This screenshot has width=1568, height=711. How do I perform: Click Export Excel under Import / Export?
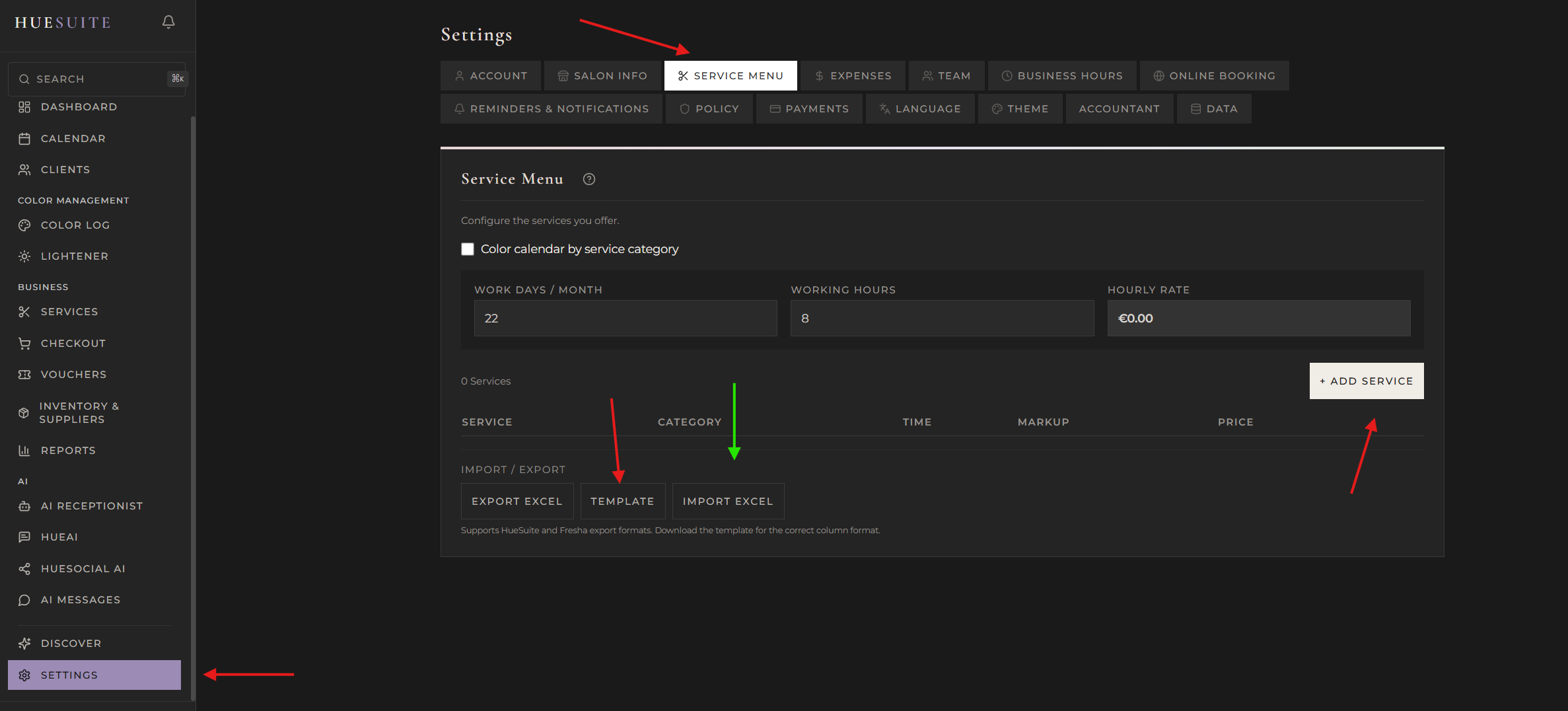pyautogui.click(x=517, y=501)
